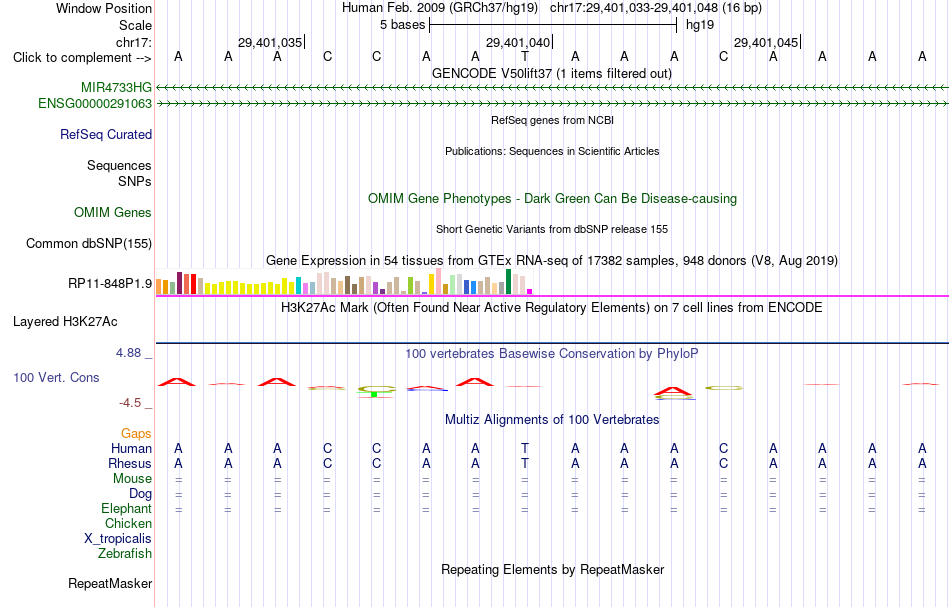Select the 'Elephant' alignment row label
Image resolution: width=950 pixels, height=607 pixels.
pos(127,508)
